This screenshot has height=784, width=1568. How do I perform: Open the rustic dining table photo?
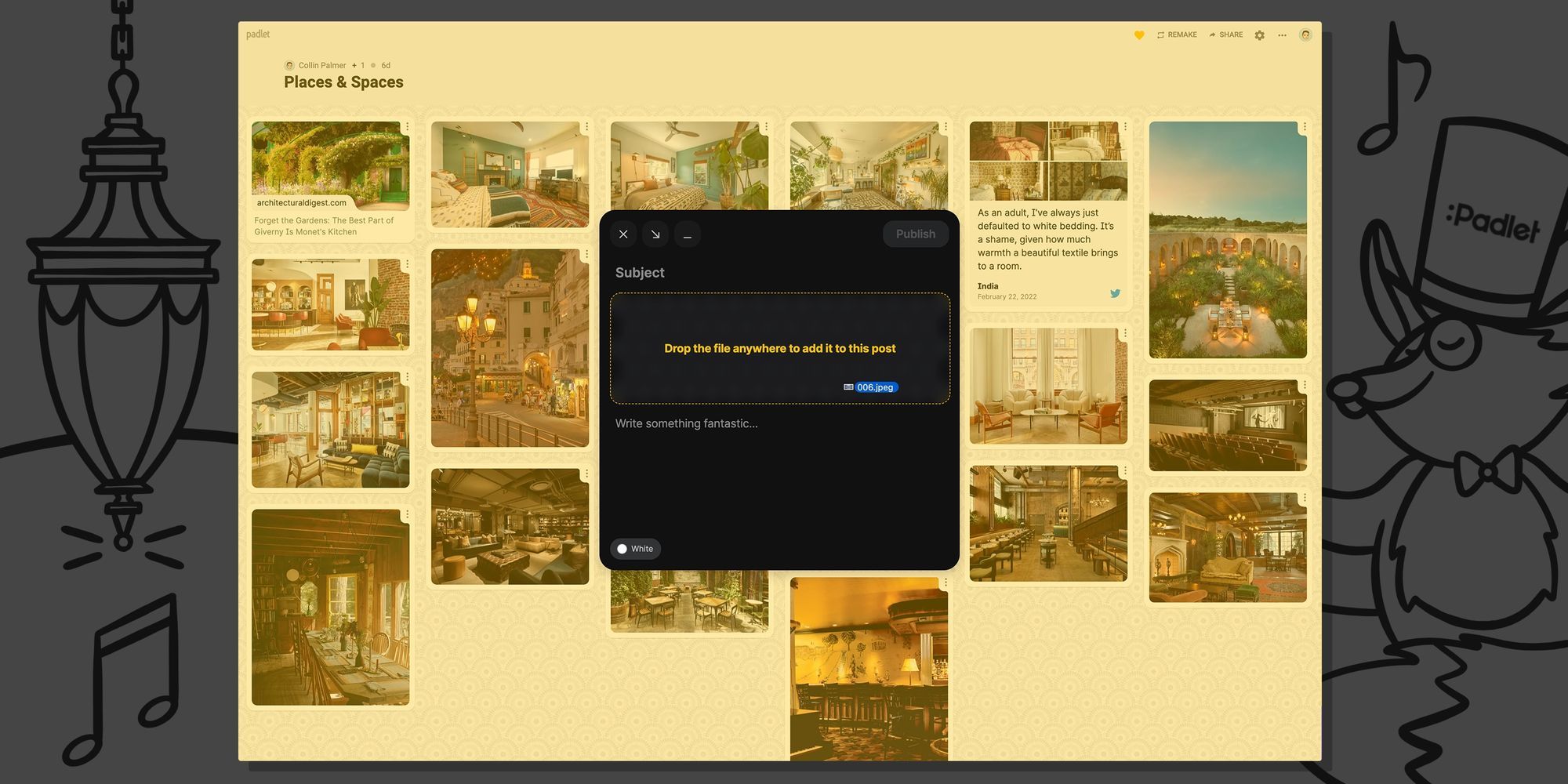click(330, 608)
